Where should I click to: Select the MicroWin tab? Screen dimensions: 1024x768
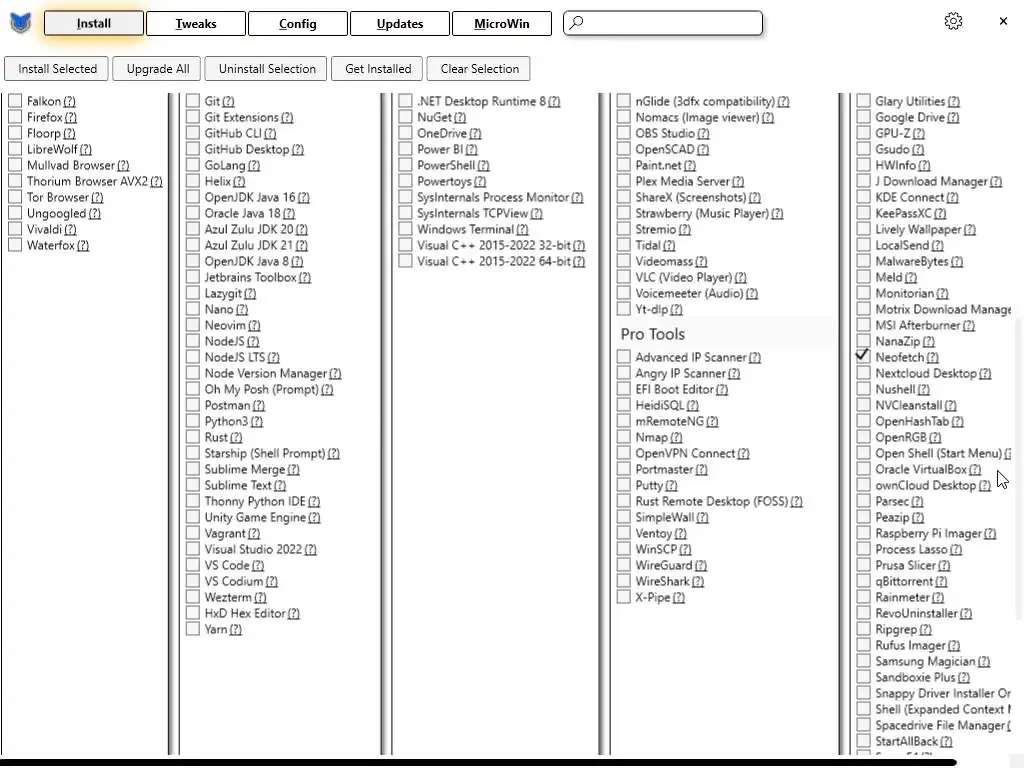point(502,24)
